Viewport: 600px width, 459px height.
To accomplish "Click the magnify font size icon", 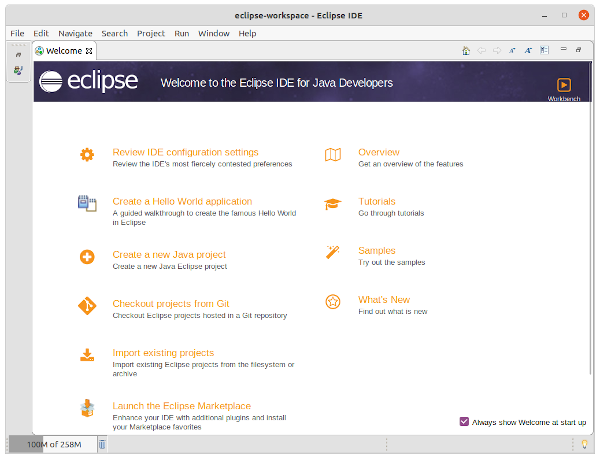I will tap(528, 50).
